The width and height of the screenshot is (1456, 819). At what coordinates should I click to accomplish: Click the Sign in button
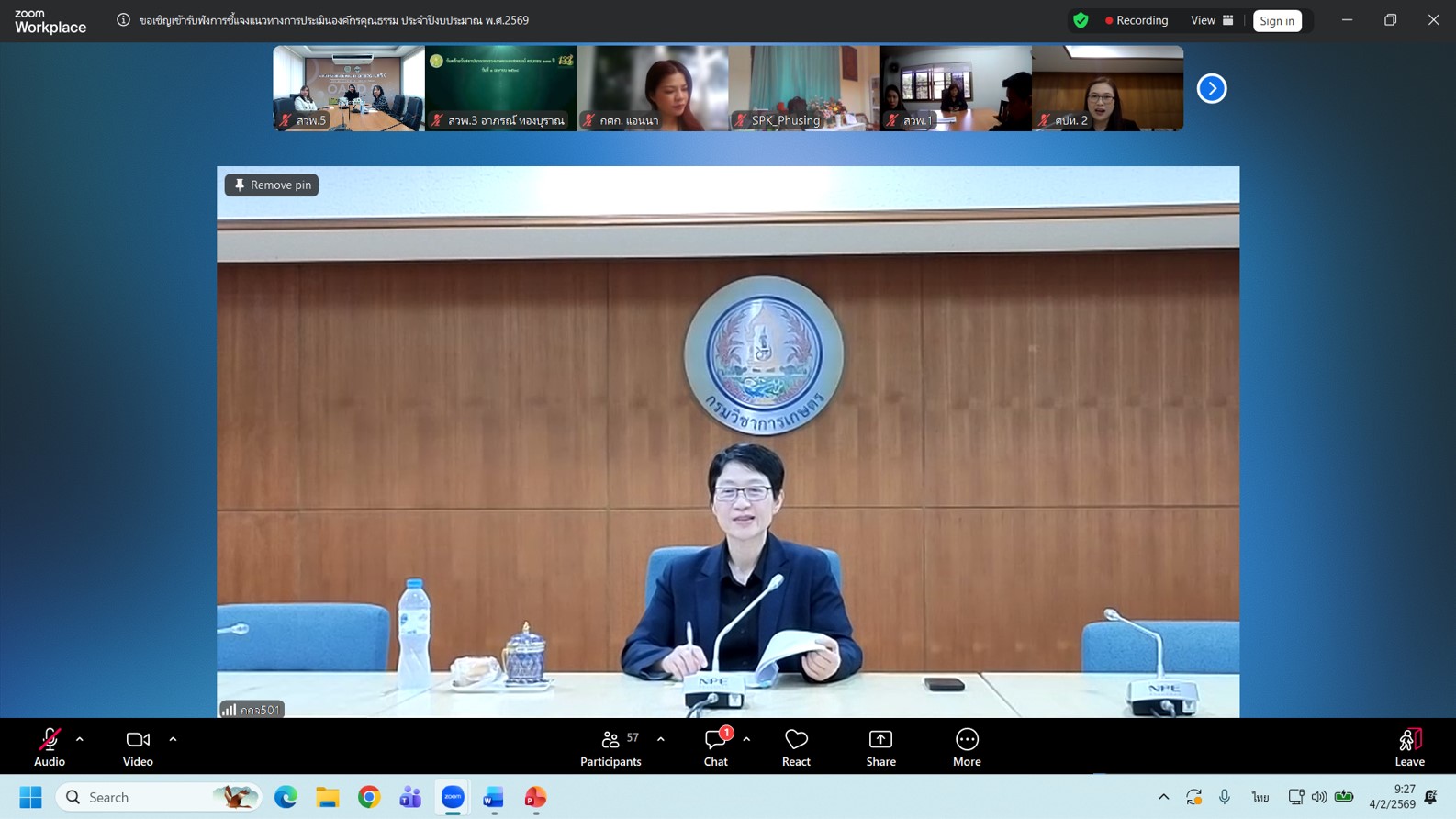coord(1276,20)
